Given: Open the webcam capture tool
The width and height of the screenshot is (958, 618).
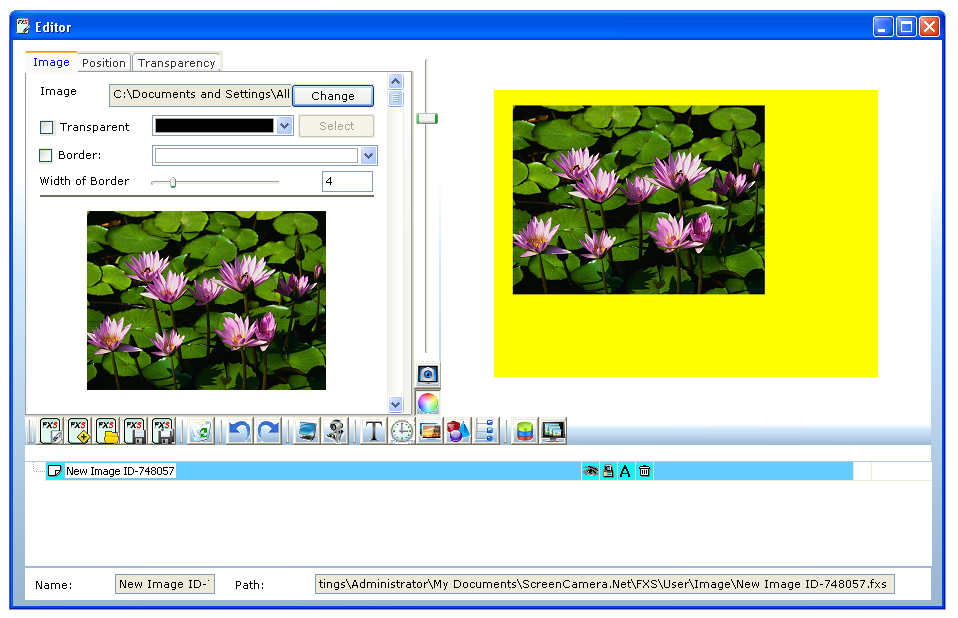Looking at the screenshot, I should tap(333, 431).
